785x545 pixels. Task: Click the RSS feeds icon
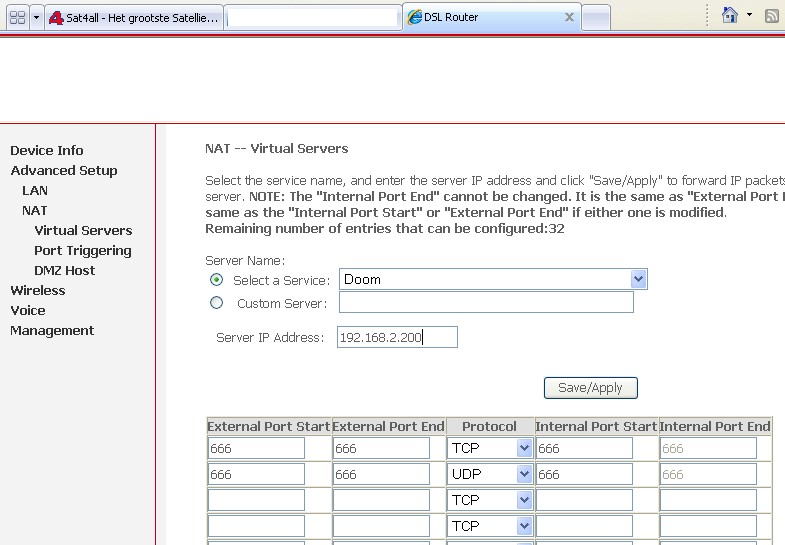[772, 16]
